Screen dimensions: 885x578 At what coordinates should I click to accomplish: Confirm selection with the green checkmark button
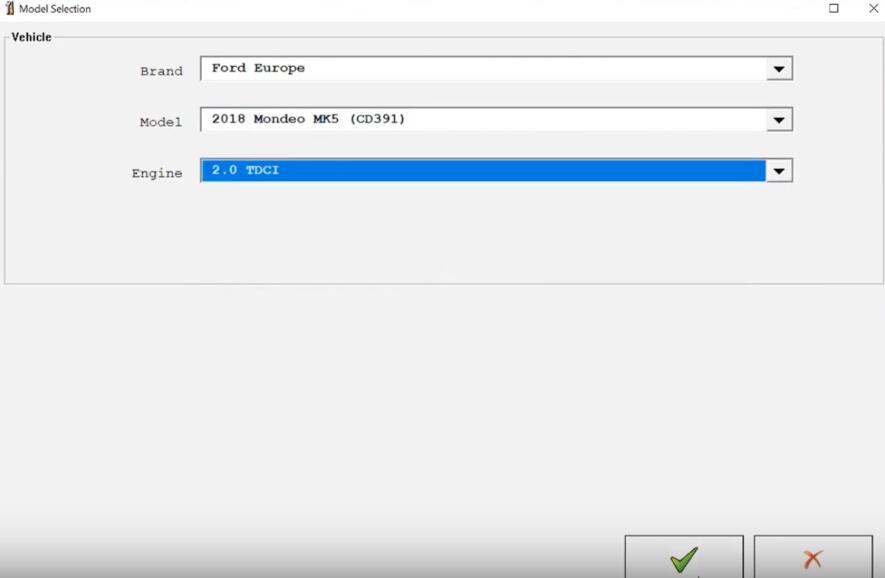tap(684, 558)
